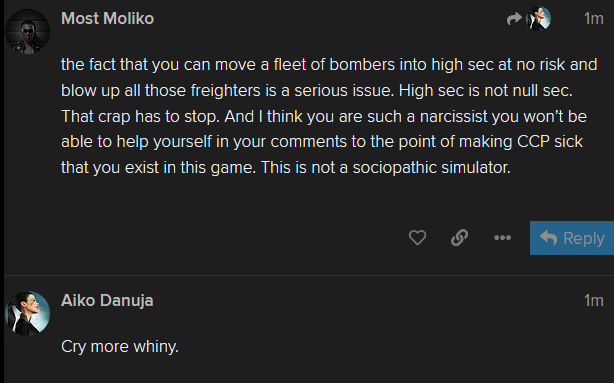
Task: Click the "Cry more whiny." reply text
Action: pyautogui.click(x=120, y=347)
